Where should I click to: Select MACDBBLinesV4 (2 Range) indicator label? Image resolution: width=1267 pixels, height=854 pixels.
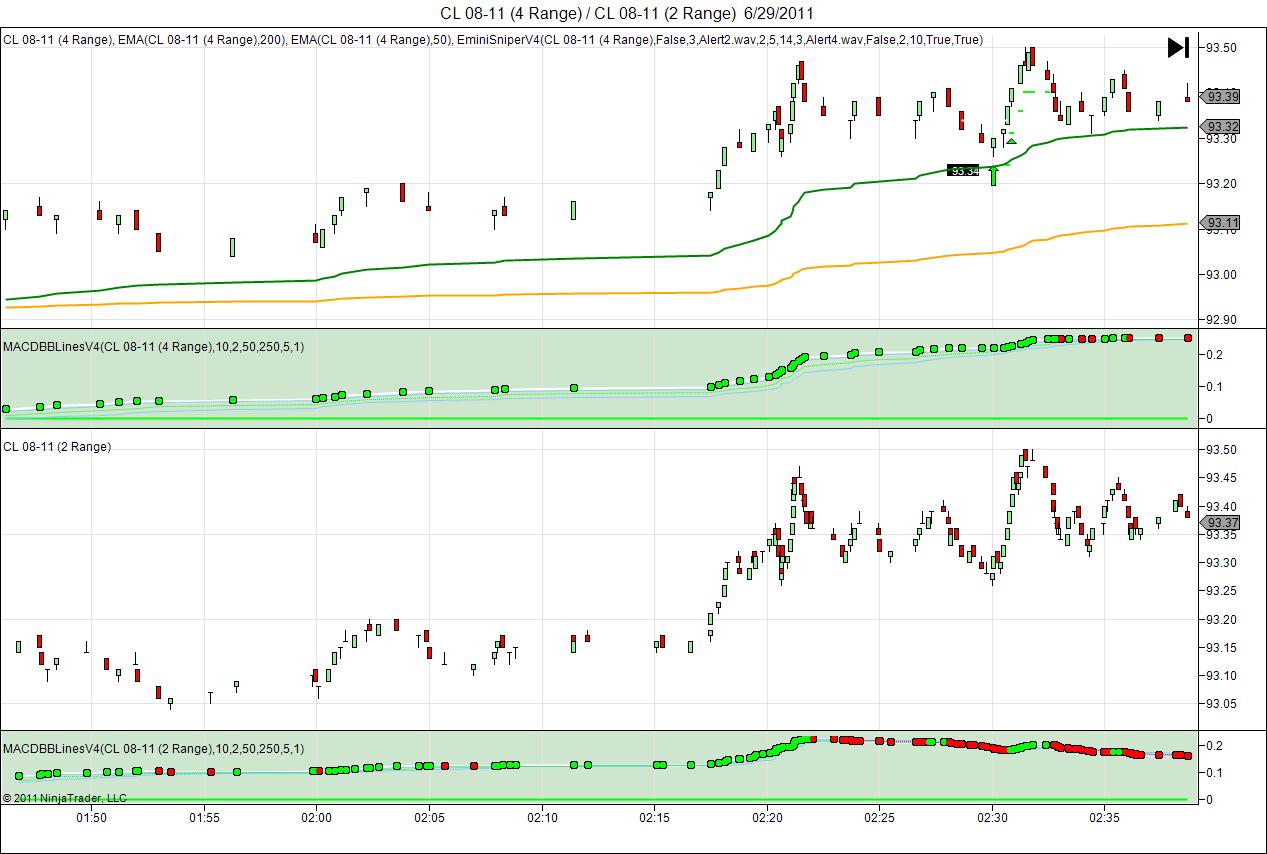[154, 748]
